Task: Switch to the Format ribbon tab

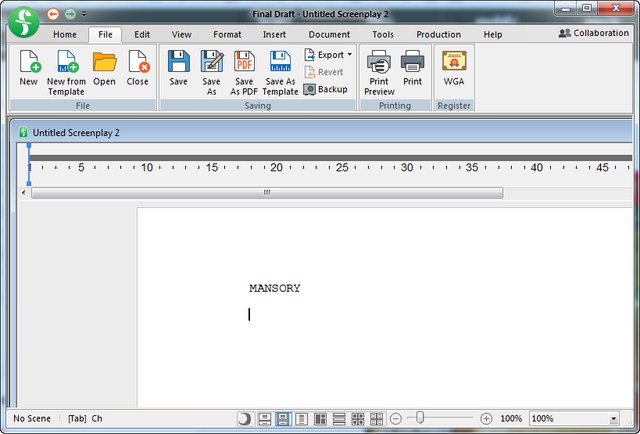Action: tap(227, 34)
